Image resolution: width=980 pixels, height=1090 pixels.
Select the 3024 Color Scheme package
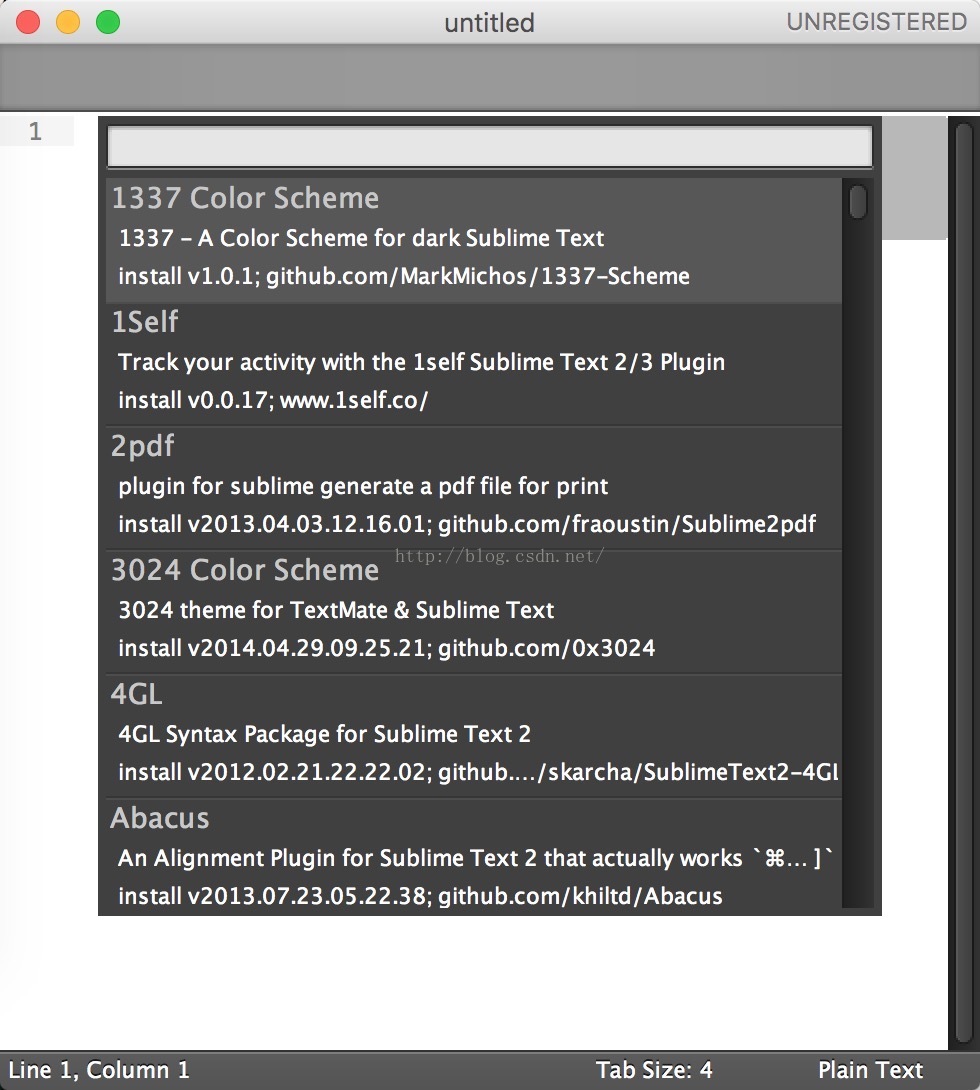click(x=473, y=612)
